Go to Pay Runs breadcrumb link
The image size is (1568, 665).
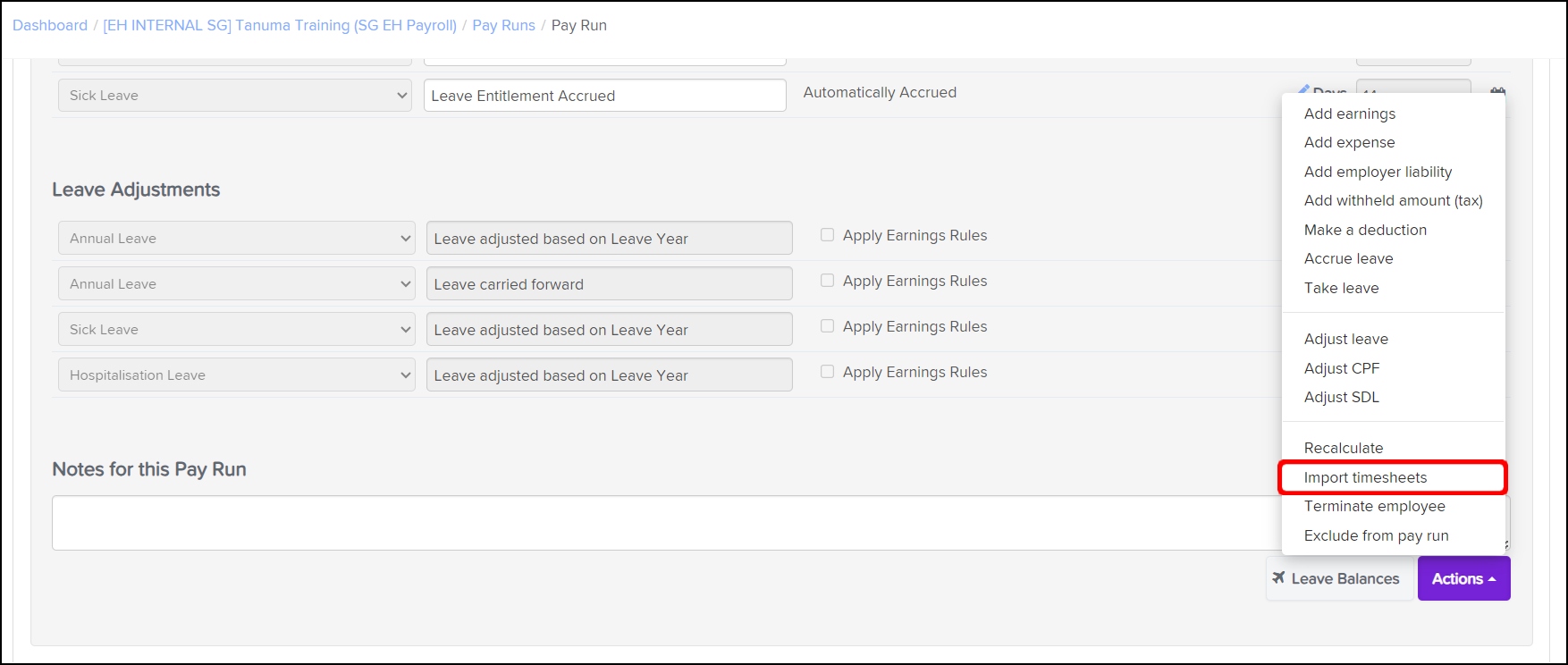[503, 25]
